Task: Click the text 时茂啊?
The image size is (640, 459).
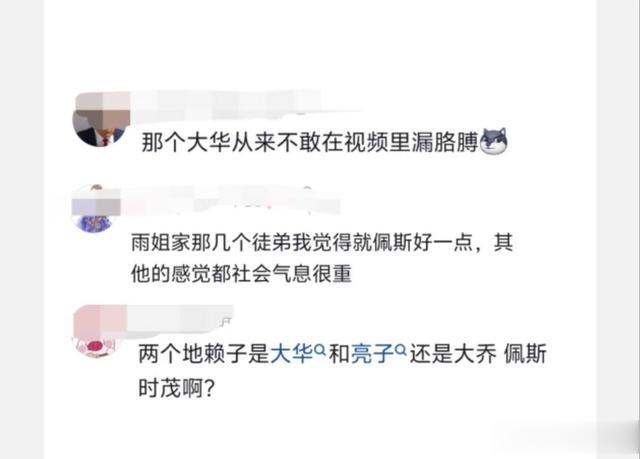Action: coord(176,388)
